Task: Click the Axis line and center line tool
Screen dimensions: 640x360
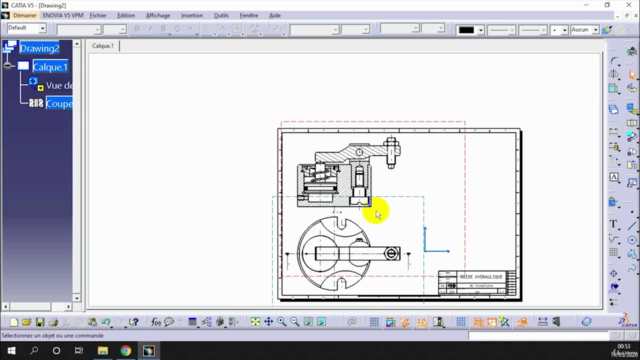Action: (613, 274)
